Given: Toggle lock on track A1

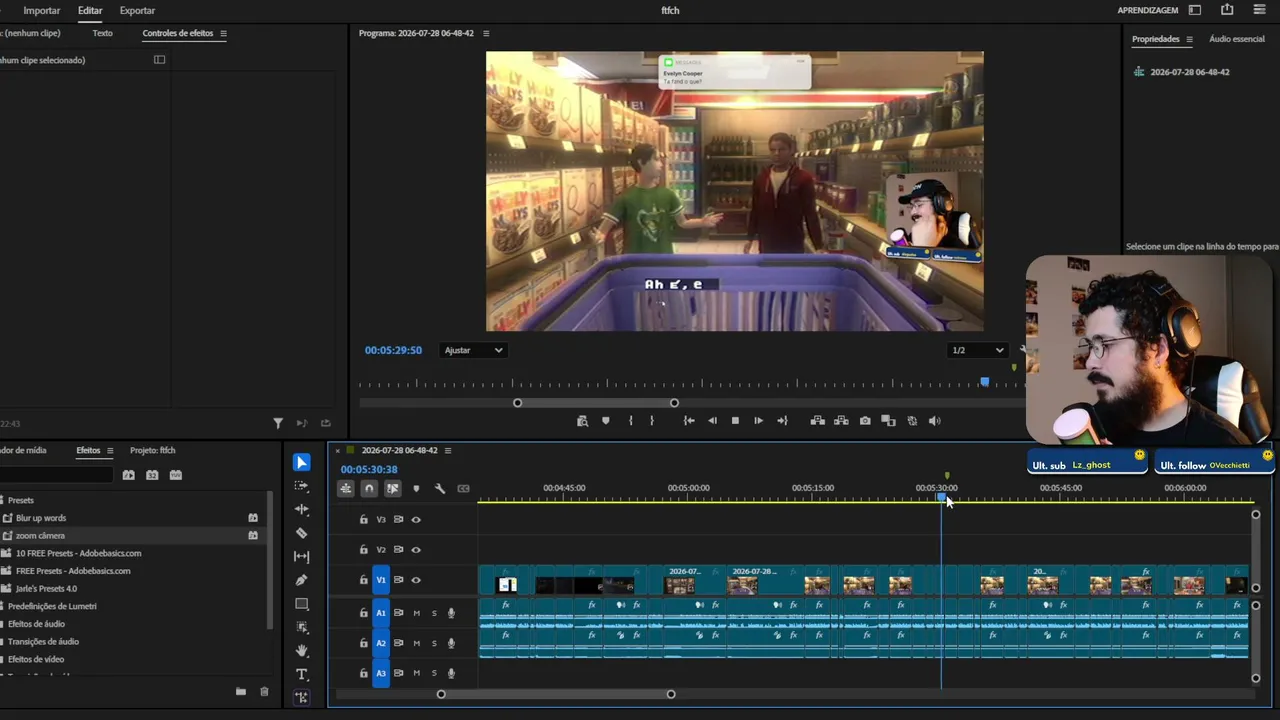Looking at the screenshot, I should [364, 613].
